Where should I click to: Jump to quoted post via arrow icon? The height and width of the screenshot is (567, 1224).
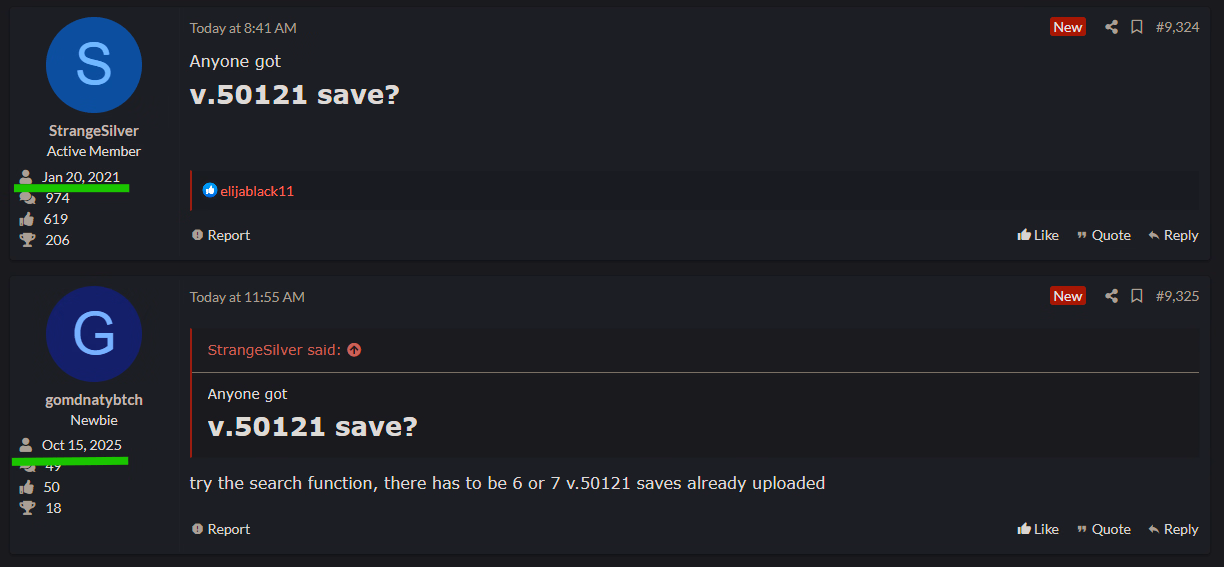click(x=354, y=350)
